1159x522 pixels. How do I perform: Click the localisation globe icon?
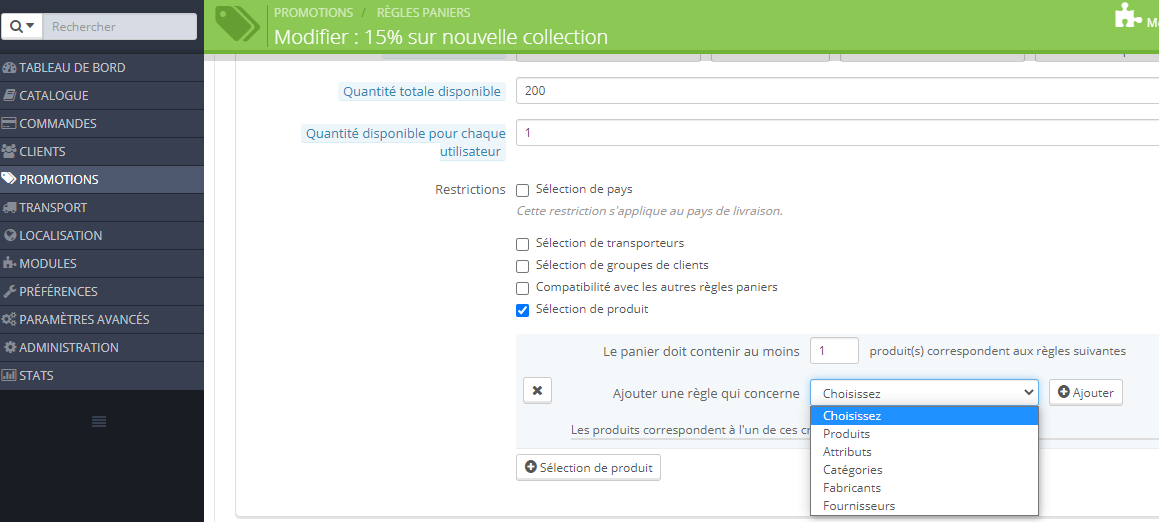10,236
